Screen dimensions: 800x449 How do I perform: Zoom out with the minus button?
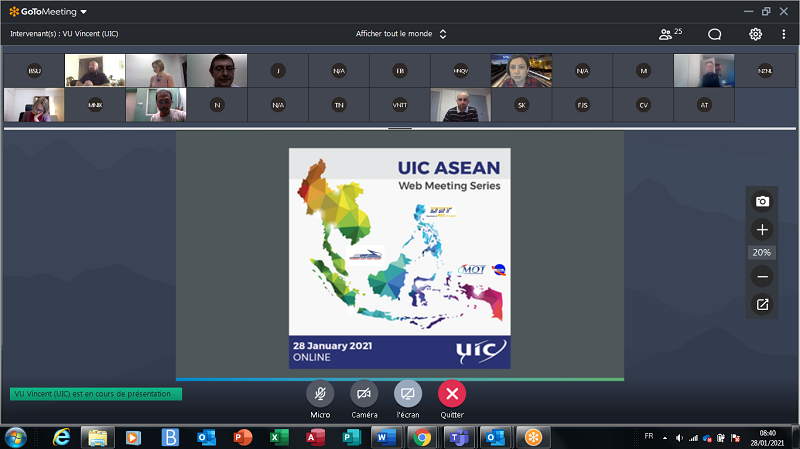point(762,277)
